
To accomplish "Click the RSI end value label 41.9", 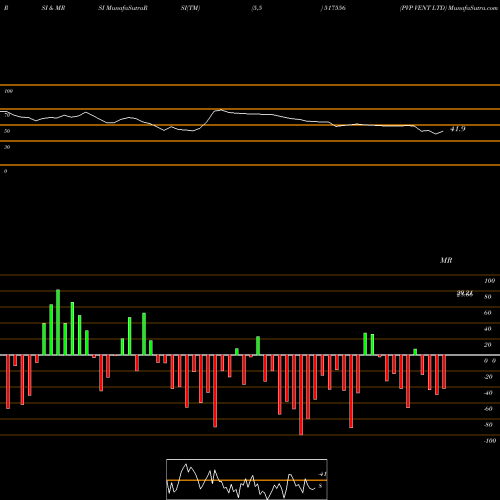I will (x=458, y=129).
